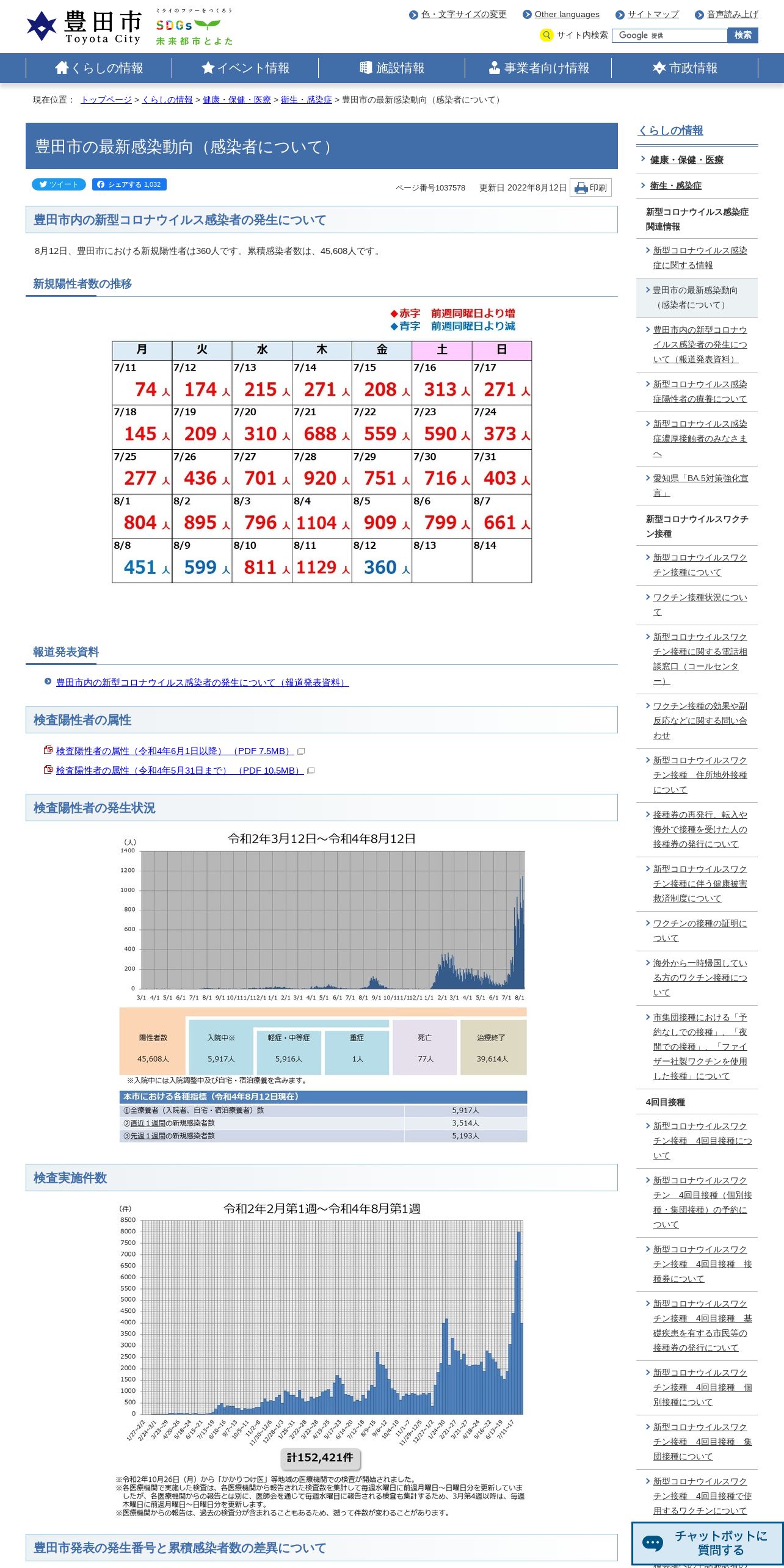Open 豊田市内の新型コロナウイルス感染者の発生について（報道発表資料） link in main content
The width and height of the screenshot is (784, 1568).
(203, 683)
